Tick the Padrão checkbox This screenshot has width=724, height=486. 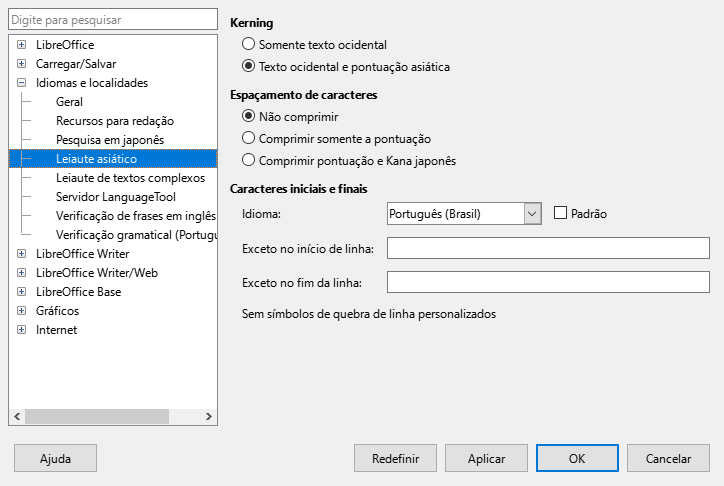coord(560,213)
